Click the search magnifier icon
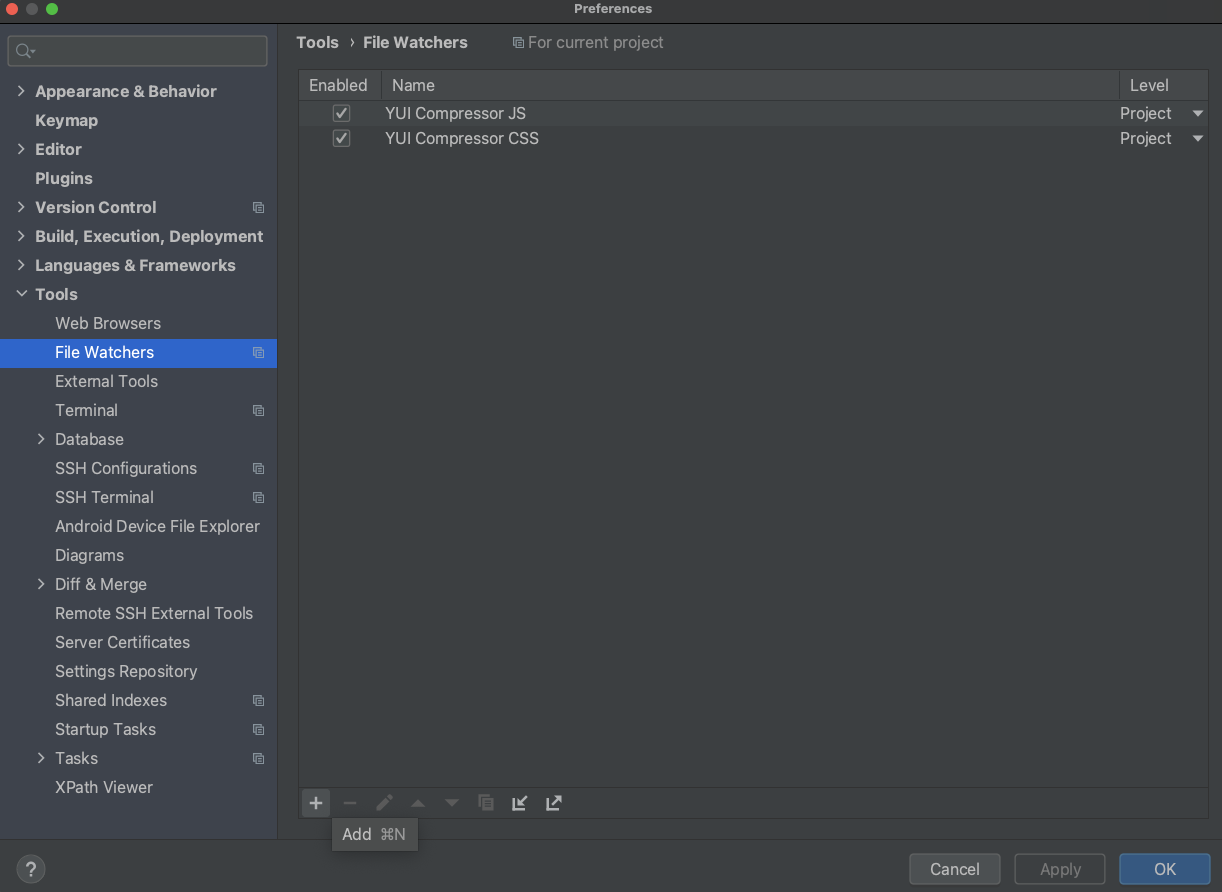This screenshot has height=892, width=1222. (x=25, y=51)
